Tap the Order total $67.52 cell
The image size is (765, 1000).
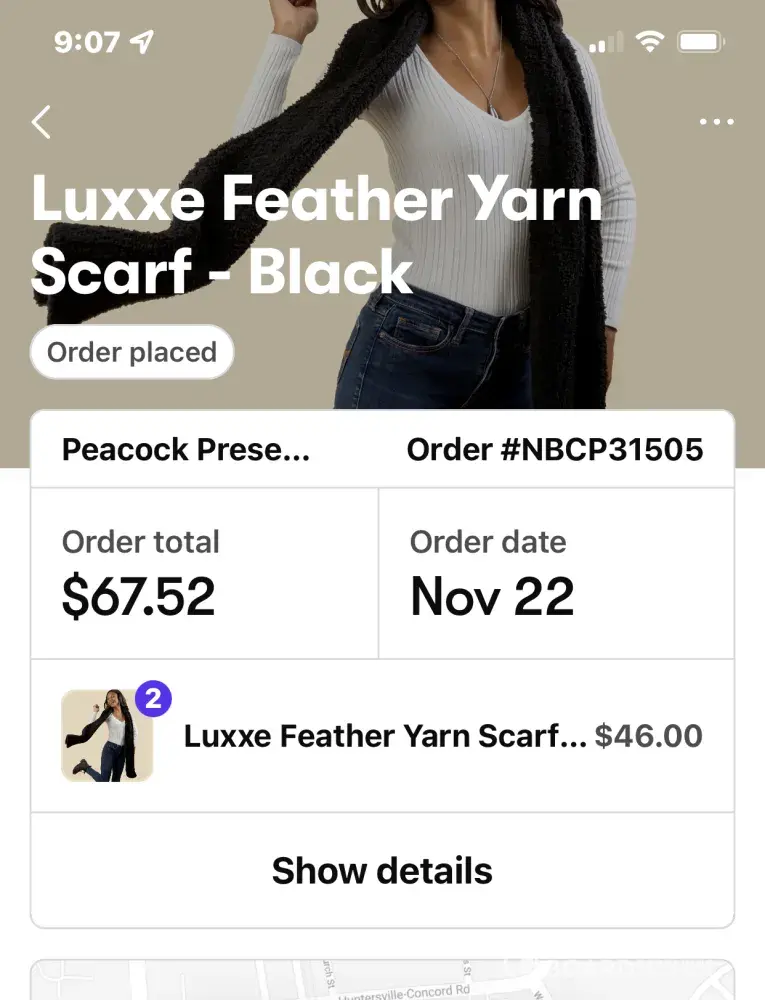click(x=205, y=573)
